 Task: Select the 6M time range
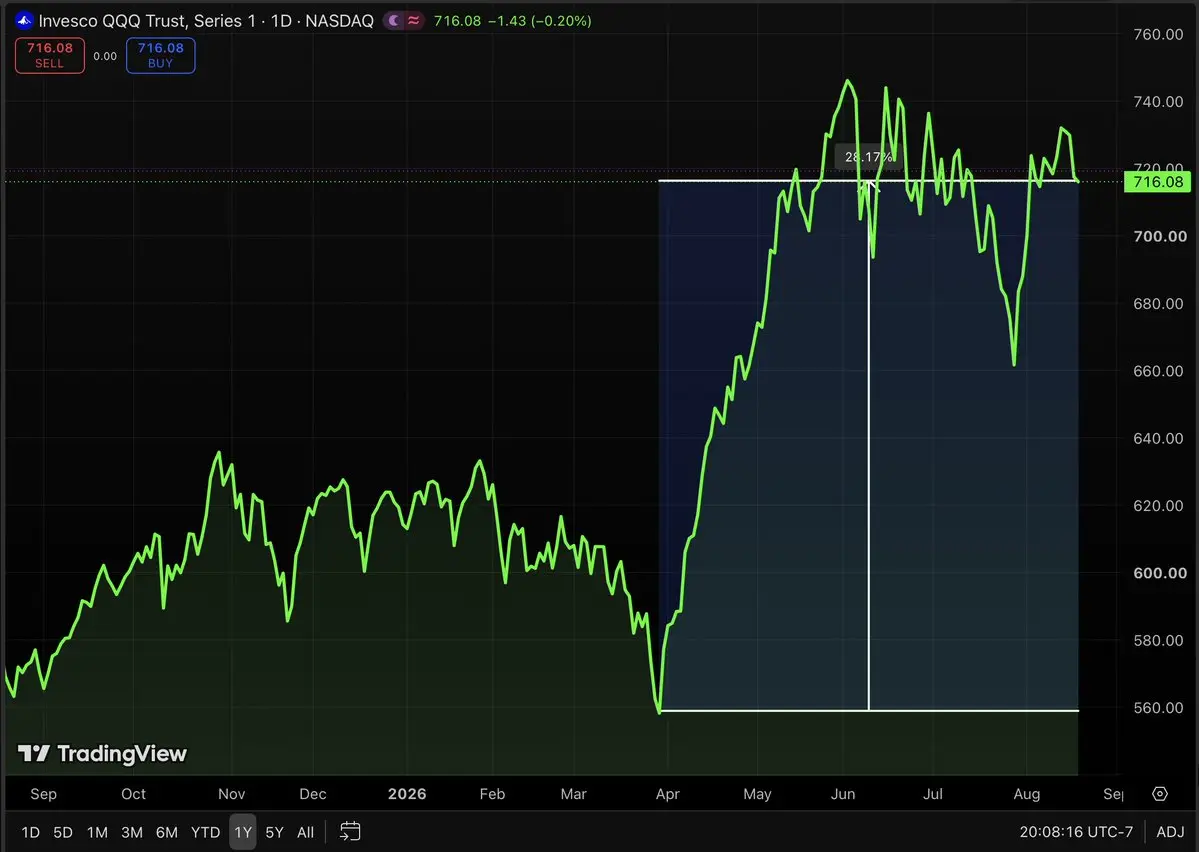[167, 832]
